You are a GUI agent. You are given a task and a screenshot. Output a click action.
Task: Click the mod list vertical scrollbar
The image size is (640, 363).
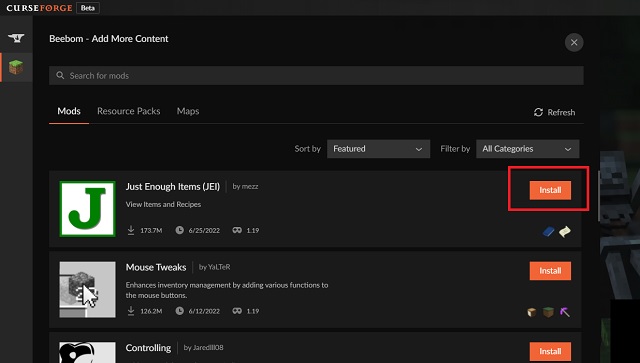click(598, 196)
